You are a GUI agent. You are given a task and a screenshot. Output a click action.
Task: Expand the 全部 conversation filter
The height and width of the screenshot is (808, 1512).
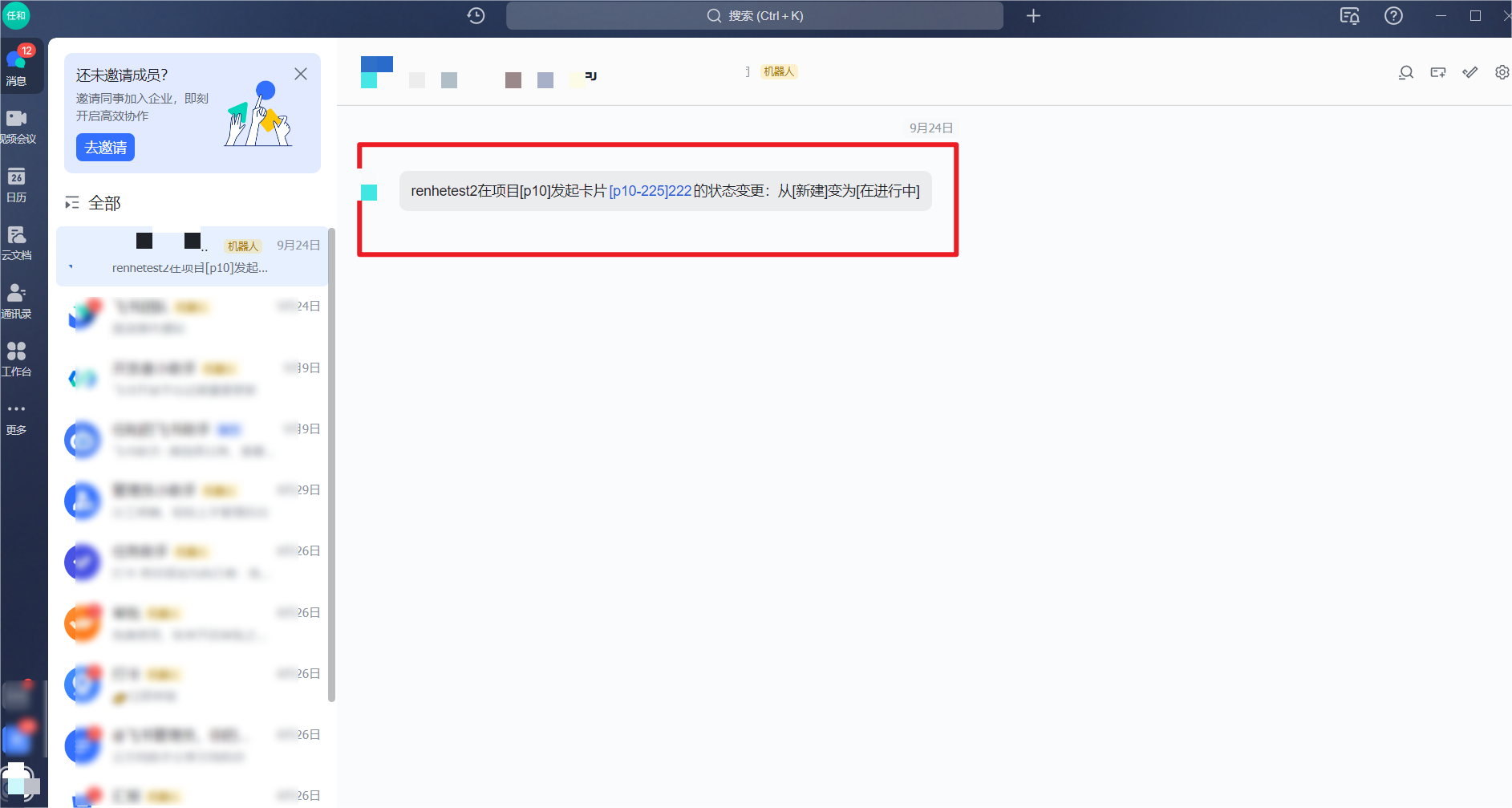click(x=93, y=203)
